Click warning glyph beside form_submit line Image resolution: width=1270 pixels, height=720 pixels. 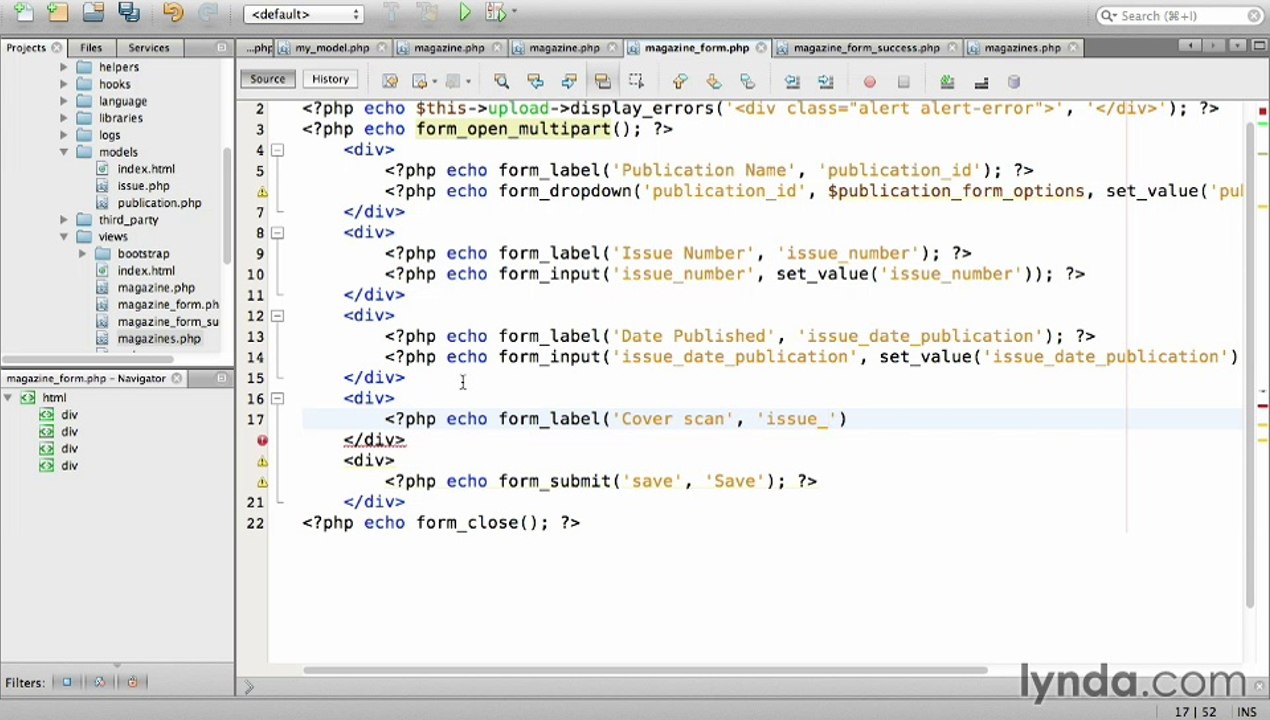pos(262,481)
